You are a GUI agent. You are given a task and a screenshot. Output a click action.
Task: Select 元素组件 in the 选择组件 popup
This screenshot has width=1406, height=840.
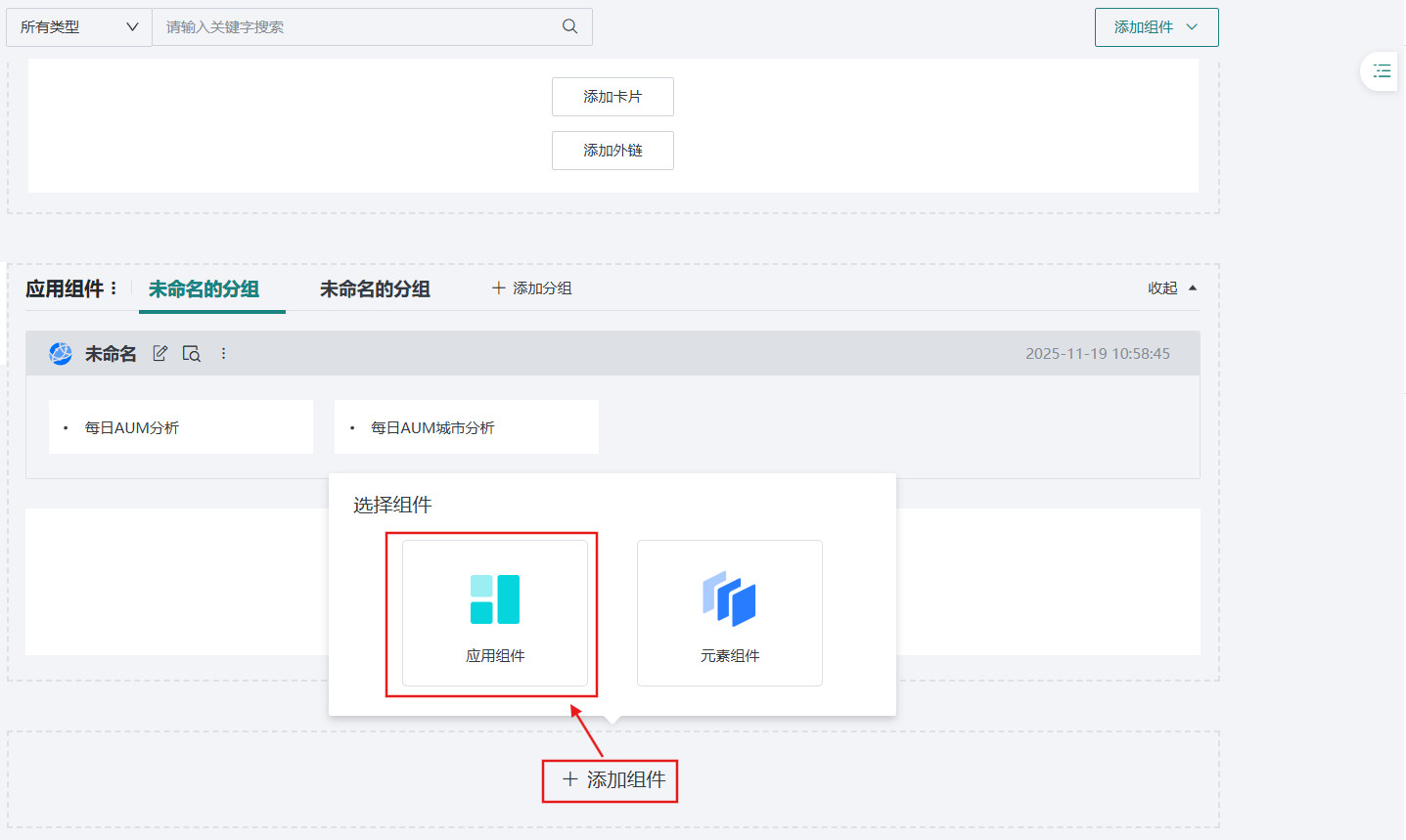pos(729,613)
